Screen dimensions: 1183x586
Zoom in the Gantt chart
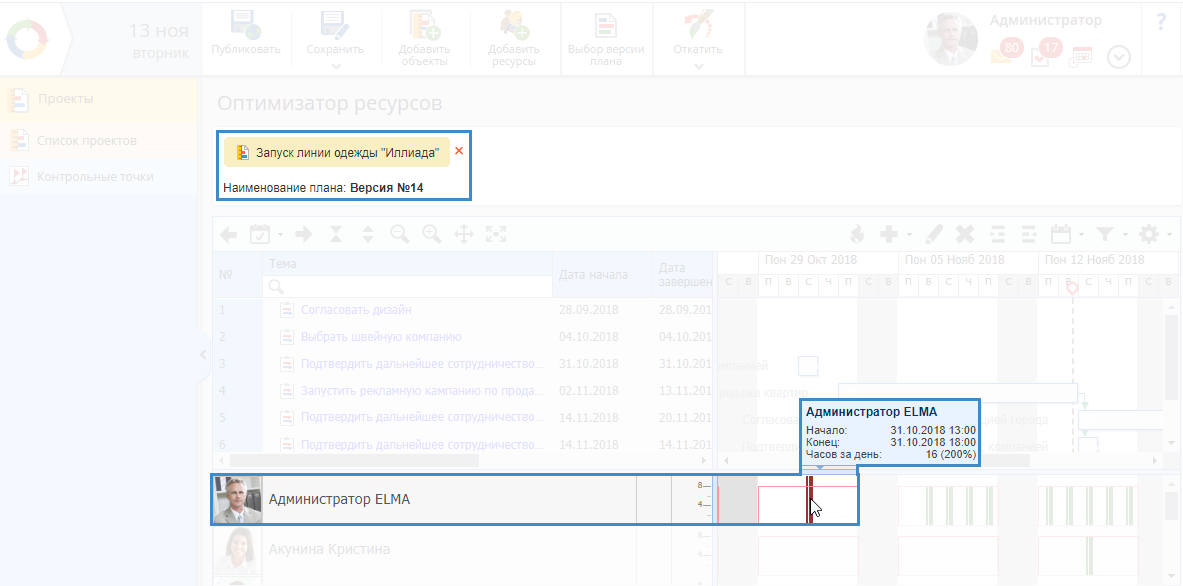tap(432, 234)
